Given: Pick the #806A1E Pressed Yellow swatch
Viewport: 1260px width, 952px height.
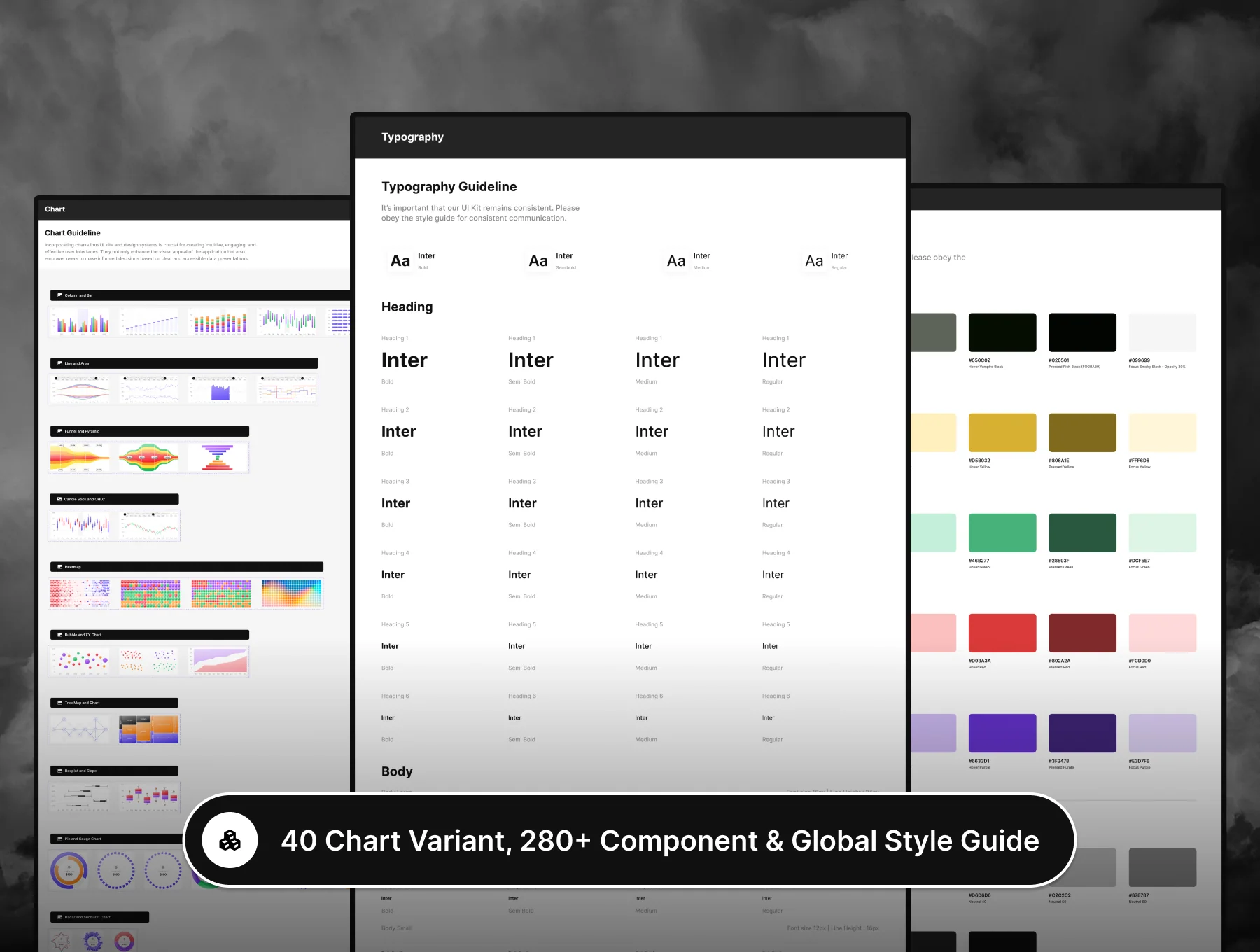Looking at the screenshot, I should point(1082,433).
